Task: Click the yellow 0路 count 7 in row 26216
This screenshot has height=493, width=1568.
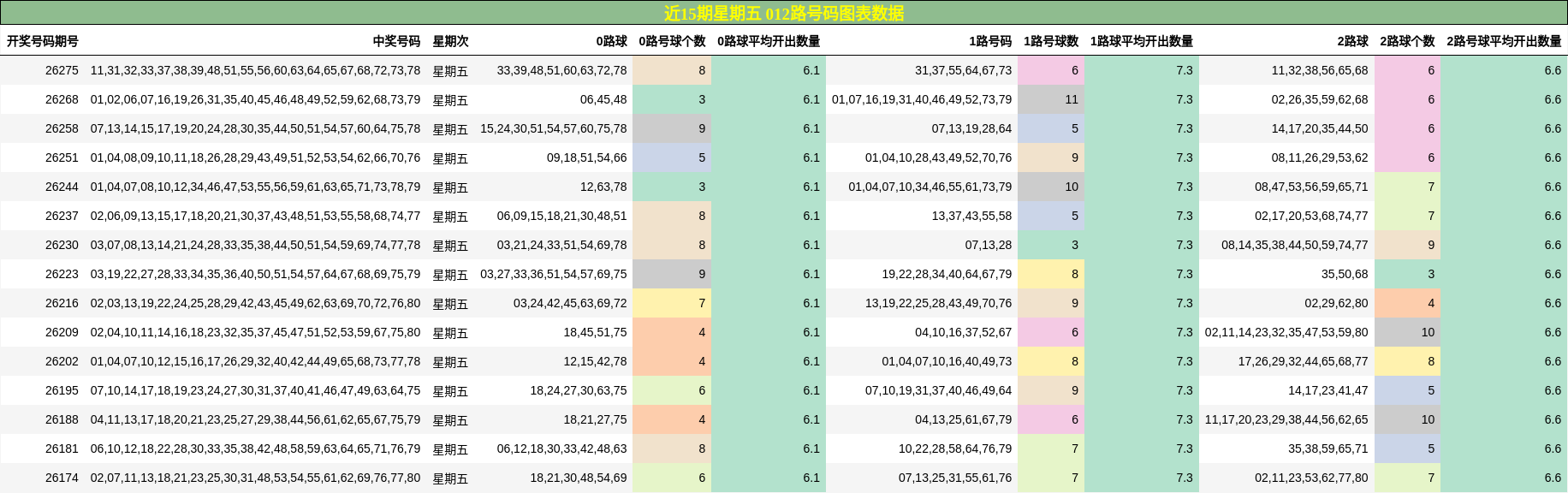Action: [672, 303]
